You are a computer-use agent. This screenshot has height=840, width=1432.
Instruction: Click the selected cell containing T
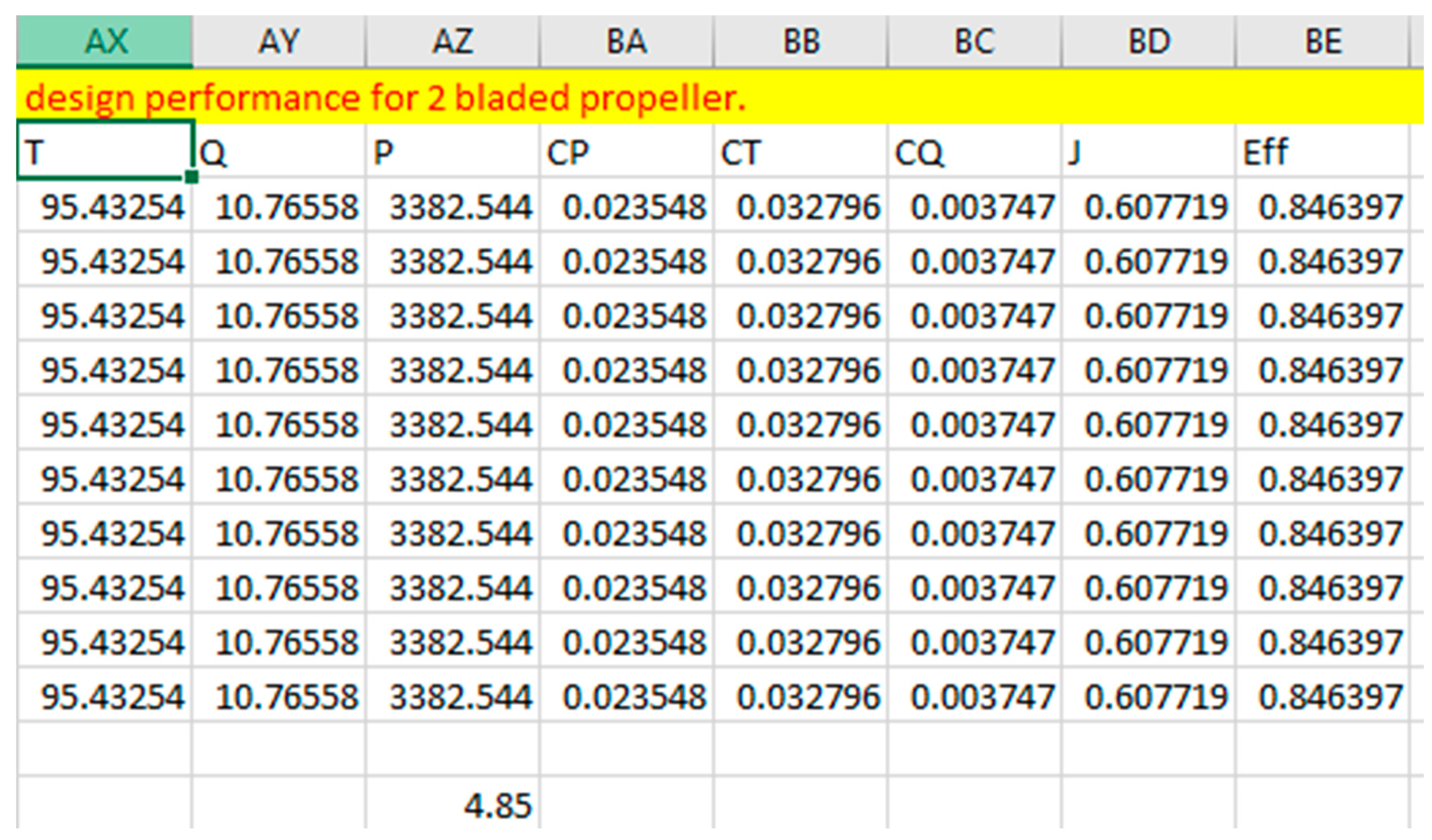[105, 151]
